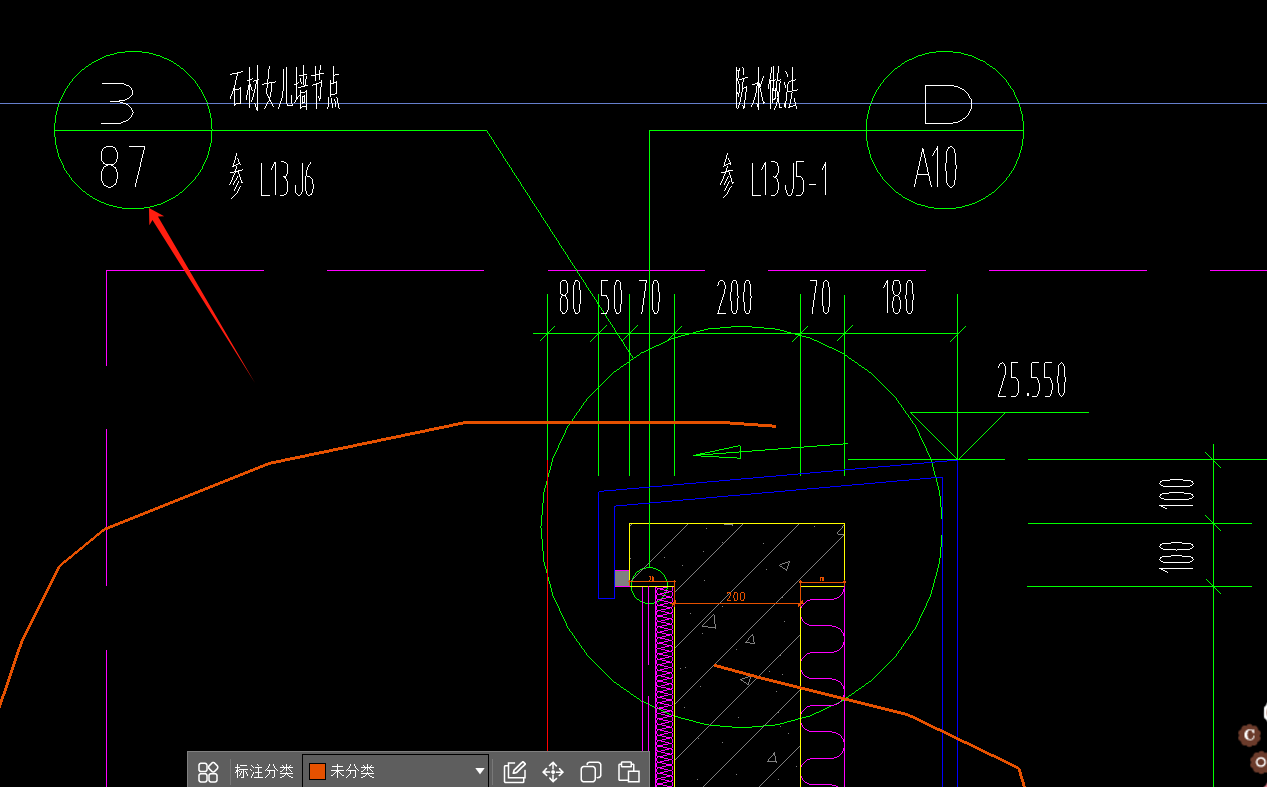Click the white dimension value 200 on top
Screen dimensions: 1267x787
(x=735, y=298)
